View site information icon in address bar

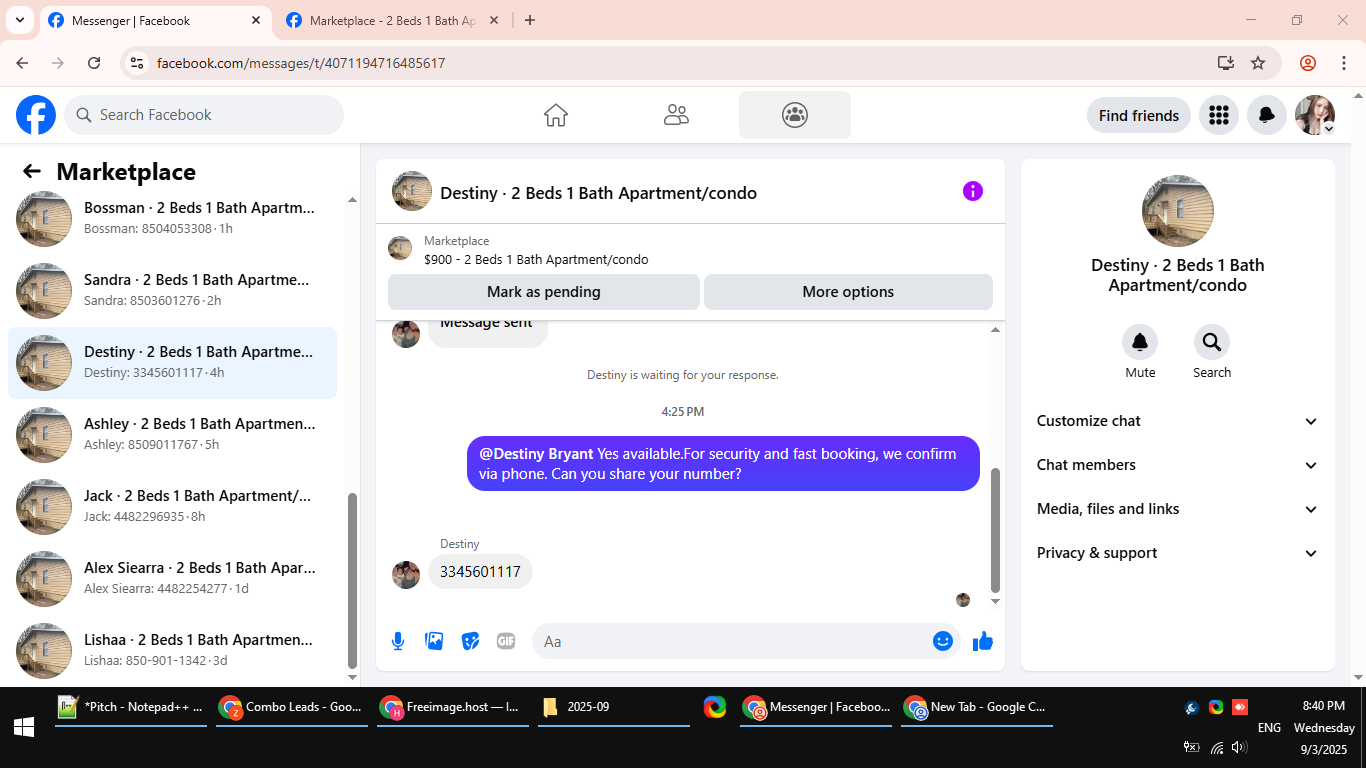(x=138, y=63)
